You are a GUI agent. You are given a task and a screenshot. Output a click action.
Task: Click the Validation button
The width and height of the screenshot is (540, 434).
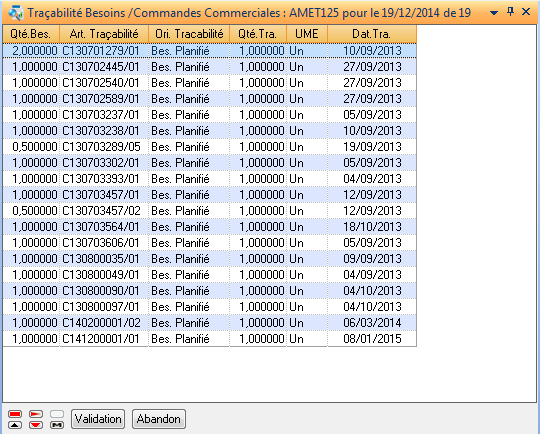pyautogui.click(x=98, y=419)
